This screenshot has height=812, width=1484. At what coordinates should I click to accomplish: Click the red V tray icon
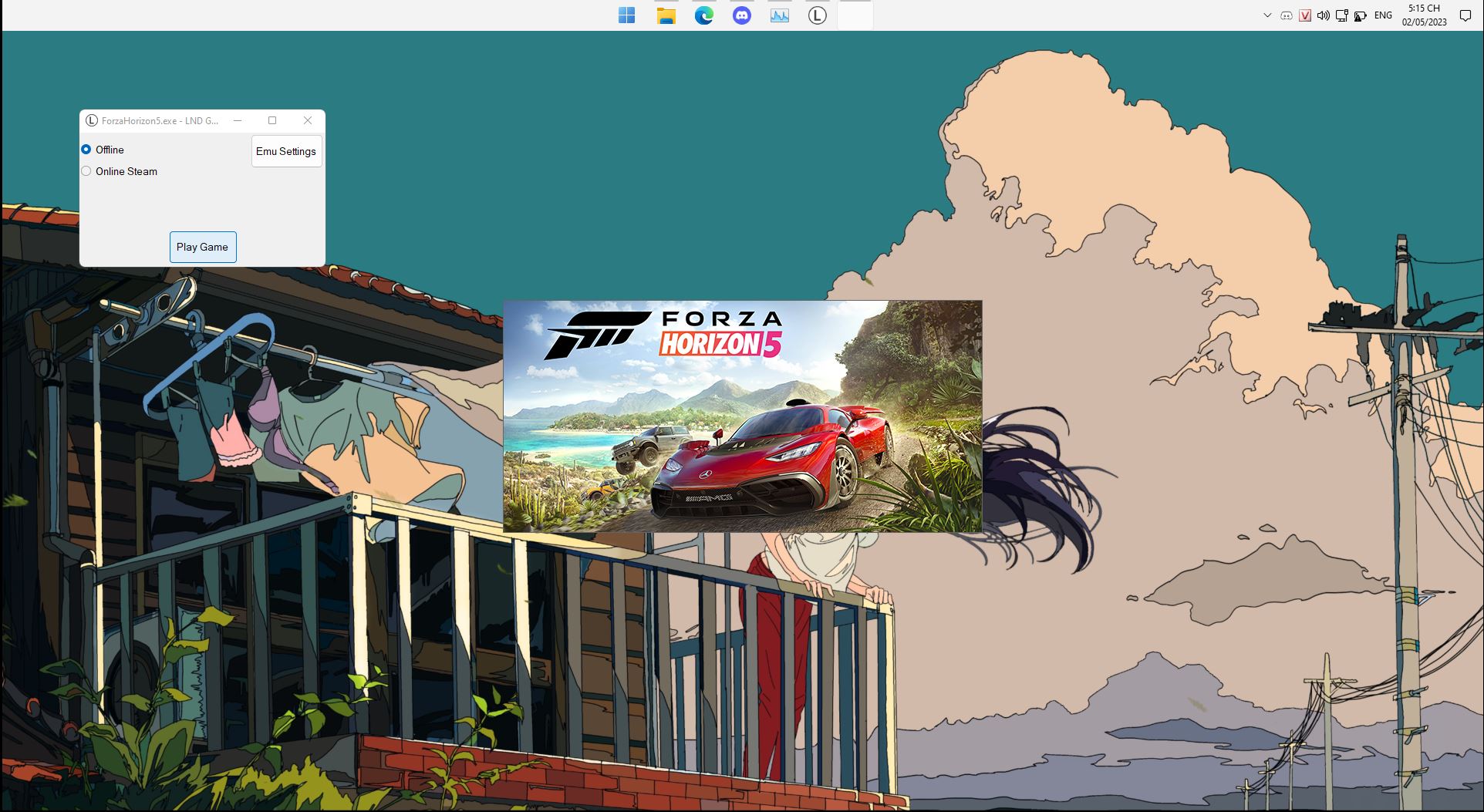(1305, 15)
